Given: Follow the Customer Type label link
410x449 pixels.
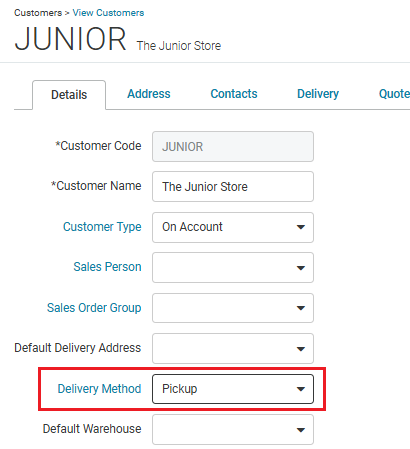Looking at the screenshot, I should [x=102, y=227].
